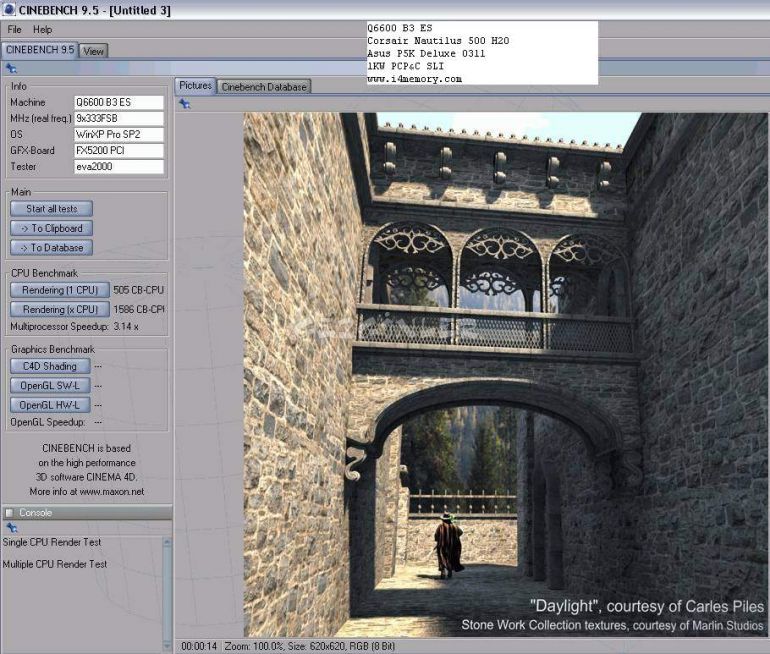Run the Rendering (x CPU) benchmark
Screen dimensions: 770x654
60,309
